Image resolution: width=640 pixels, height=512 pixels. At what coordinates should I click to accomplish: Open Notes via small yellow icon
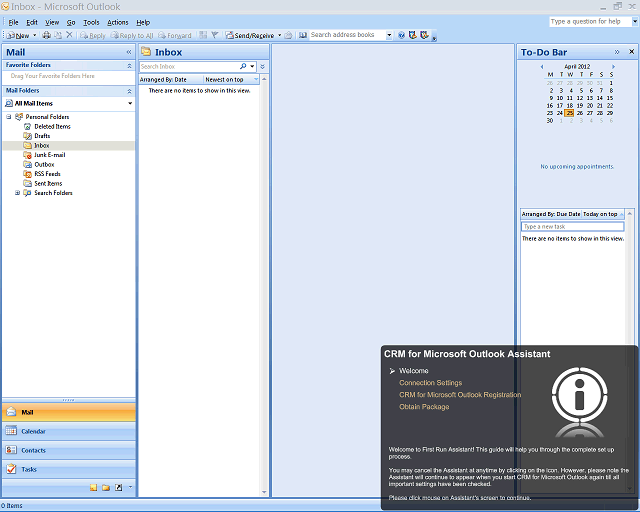93,488
